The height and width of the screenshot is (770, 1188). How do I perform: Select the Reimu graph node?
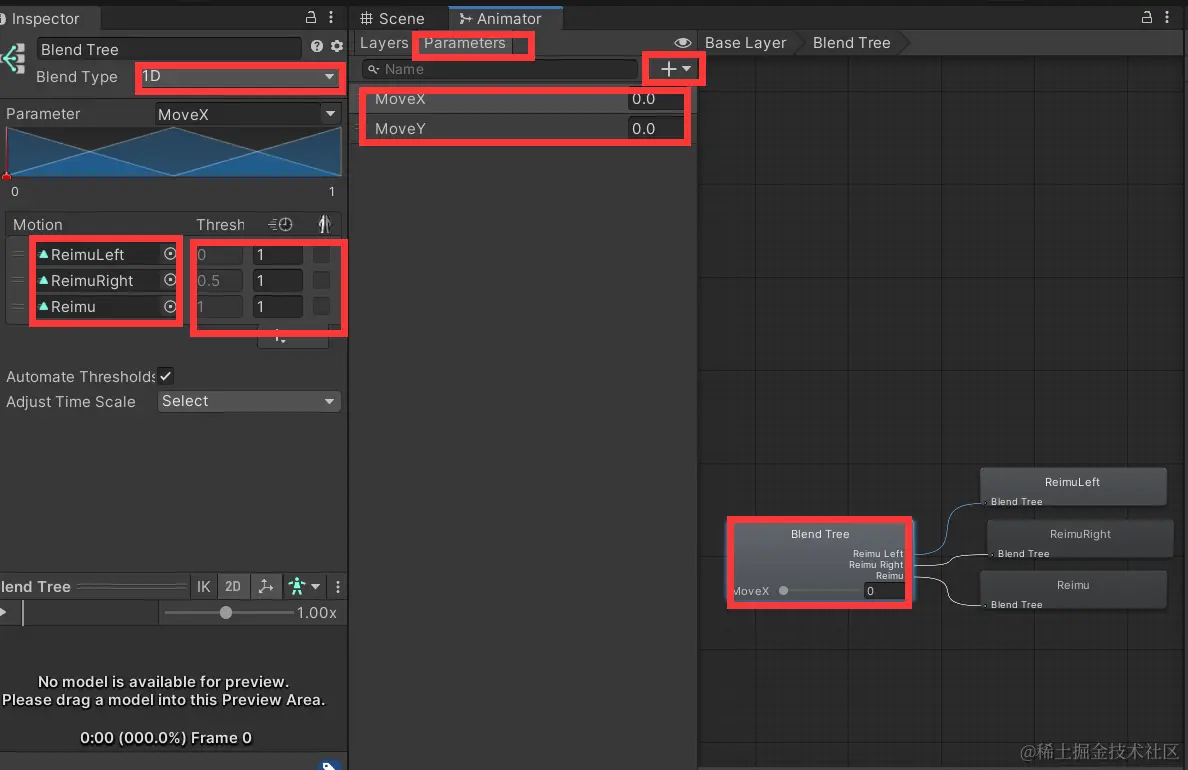coord(1073,590)
